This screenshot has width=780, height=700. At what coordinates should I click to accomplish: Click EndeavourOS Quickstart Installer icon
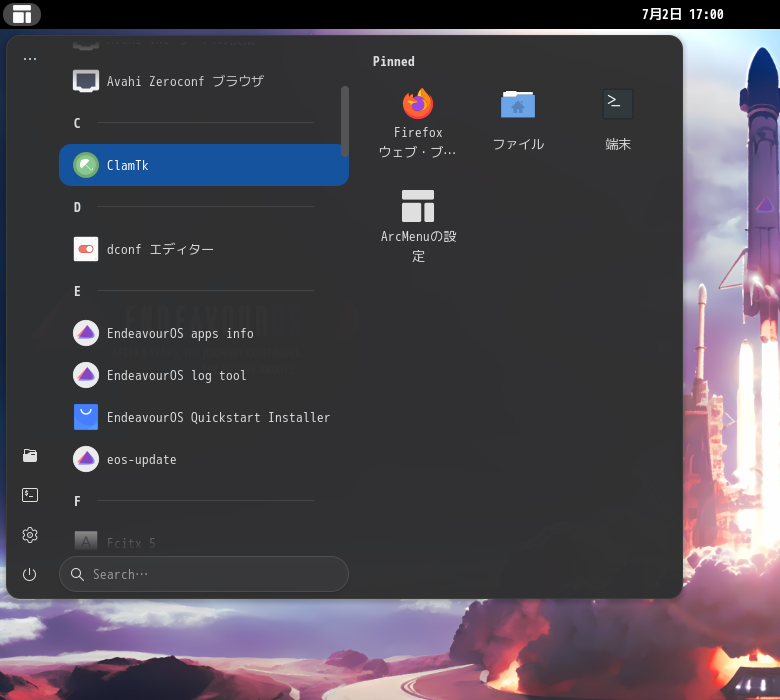click(86, 417)
